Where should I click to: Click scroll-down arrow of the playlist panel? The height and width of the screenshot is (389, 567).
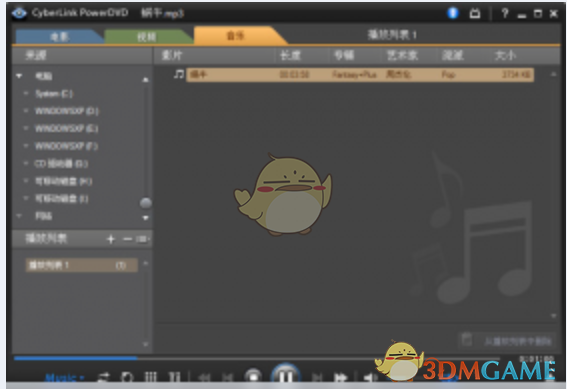(145, 344)
